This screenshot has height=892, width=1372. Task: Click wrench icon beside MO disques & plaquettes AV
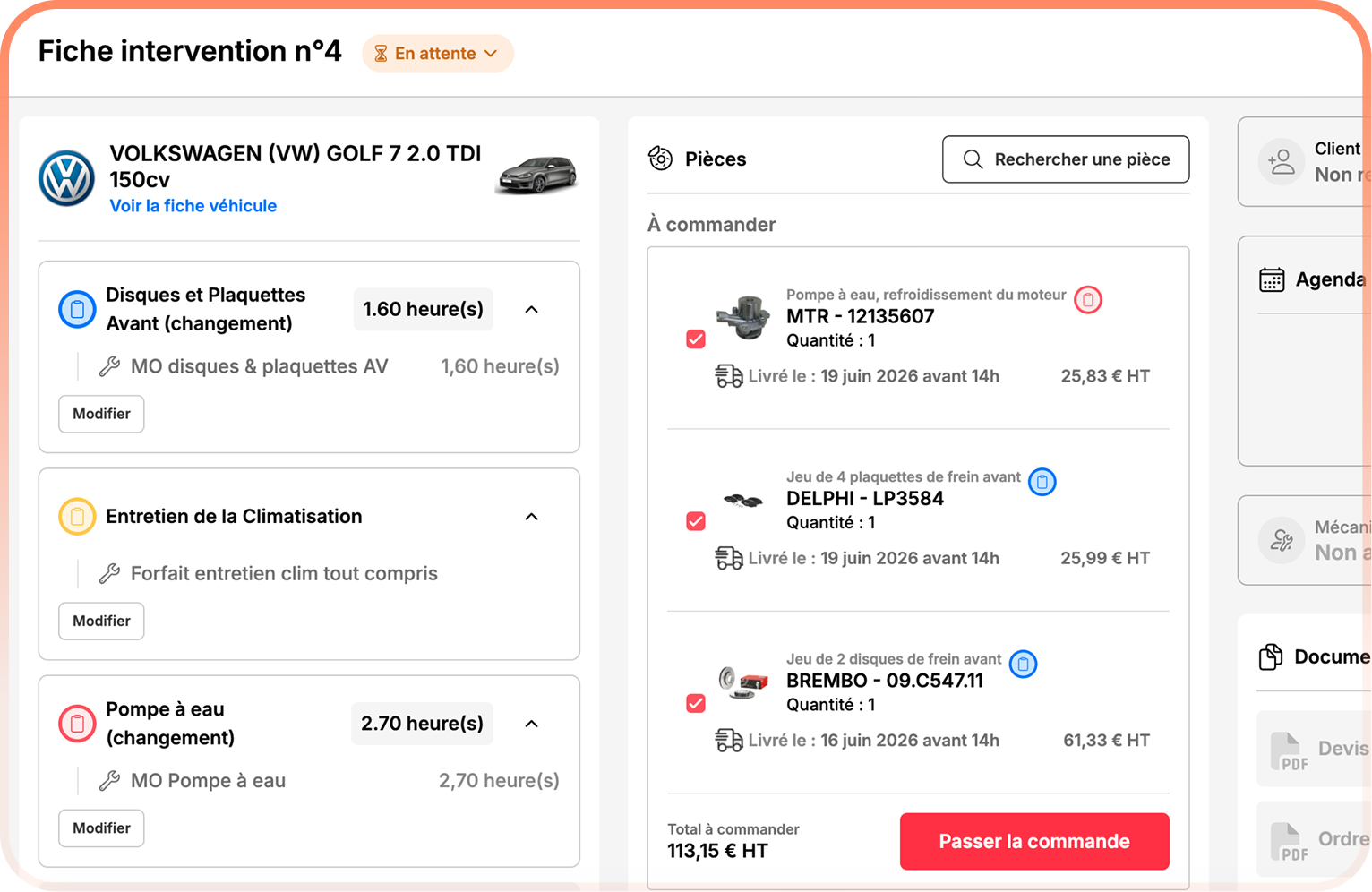click(x=109, y=366)
